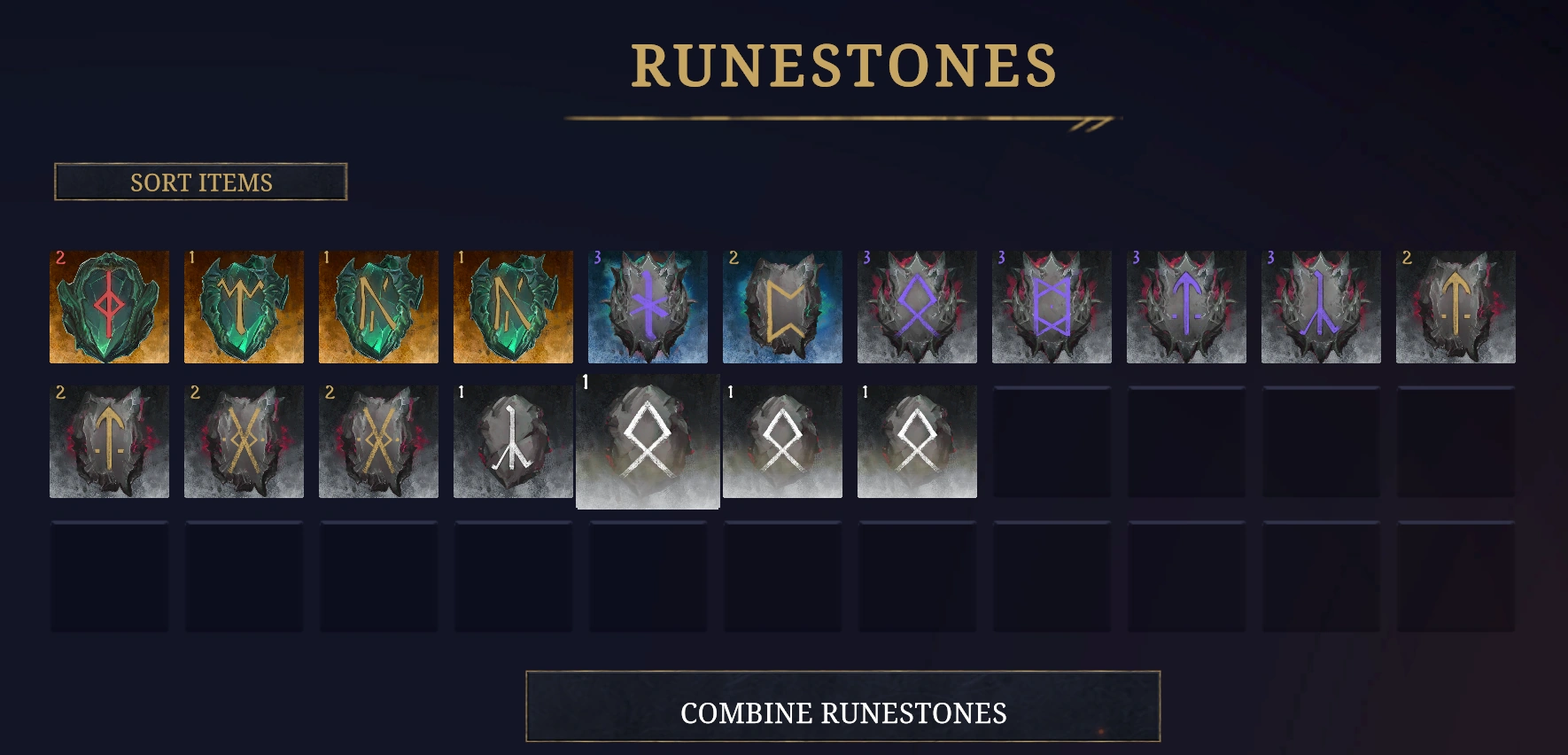Image resolution: width=1568 pixels, height=755 pixels.
Task: Select the purple inverted-Y level 3 runestone
Action: coord(1321,307)
